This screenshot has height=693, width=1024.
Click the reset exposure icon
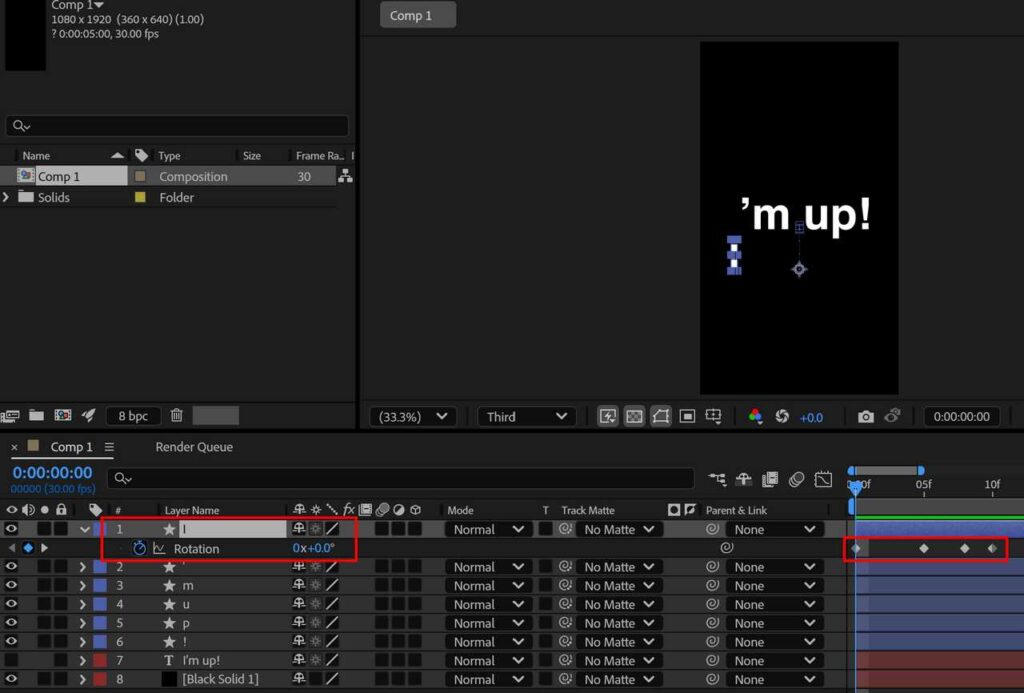tap(782, 417)
